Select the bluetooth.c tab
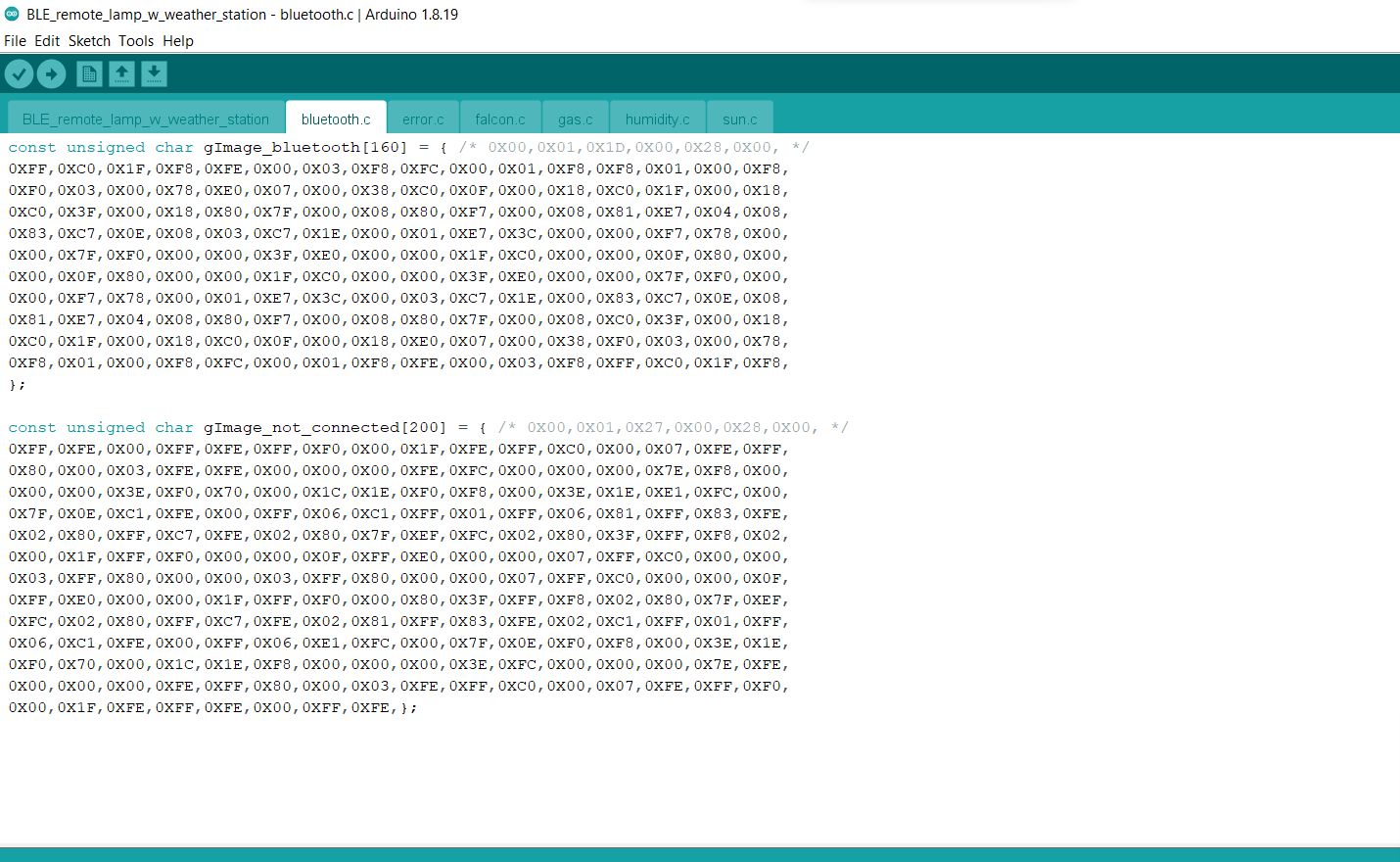 (x=336, y=119)
